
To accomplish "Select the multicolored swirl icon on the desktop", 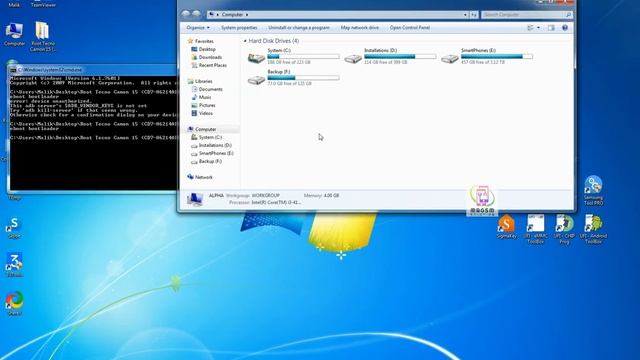I will pyautogui.click(x=14, y=303).
